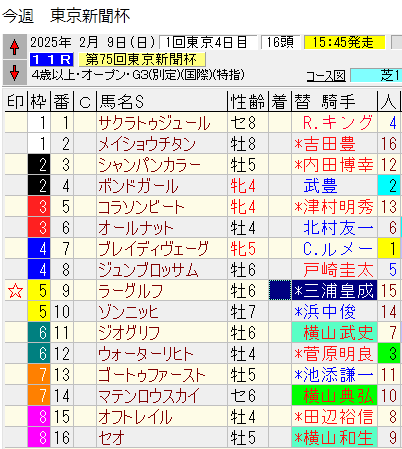Select horse ゴートゥファースト
The image size is (402, 449).
[x=152, y=375]
